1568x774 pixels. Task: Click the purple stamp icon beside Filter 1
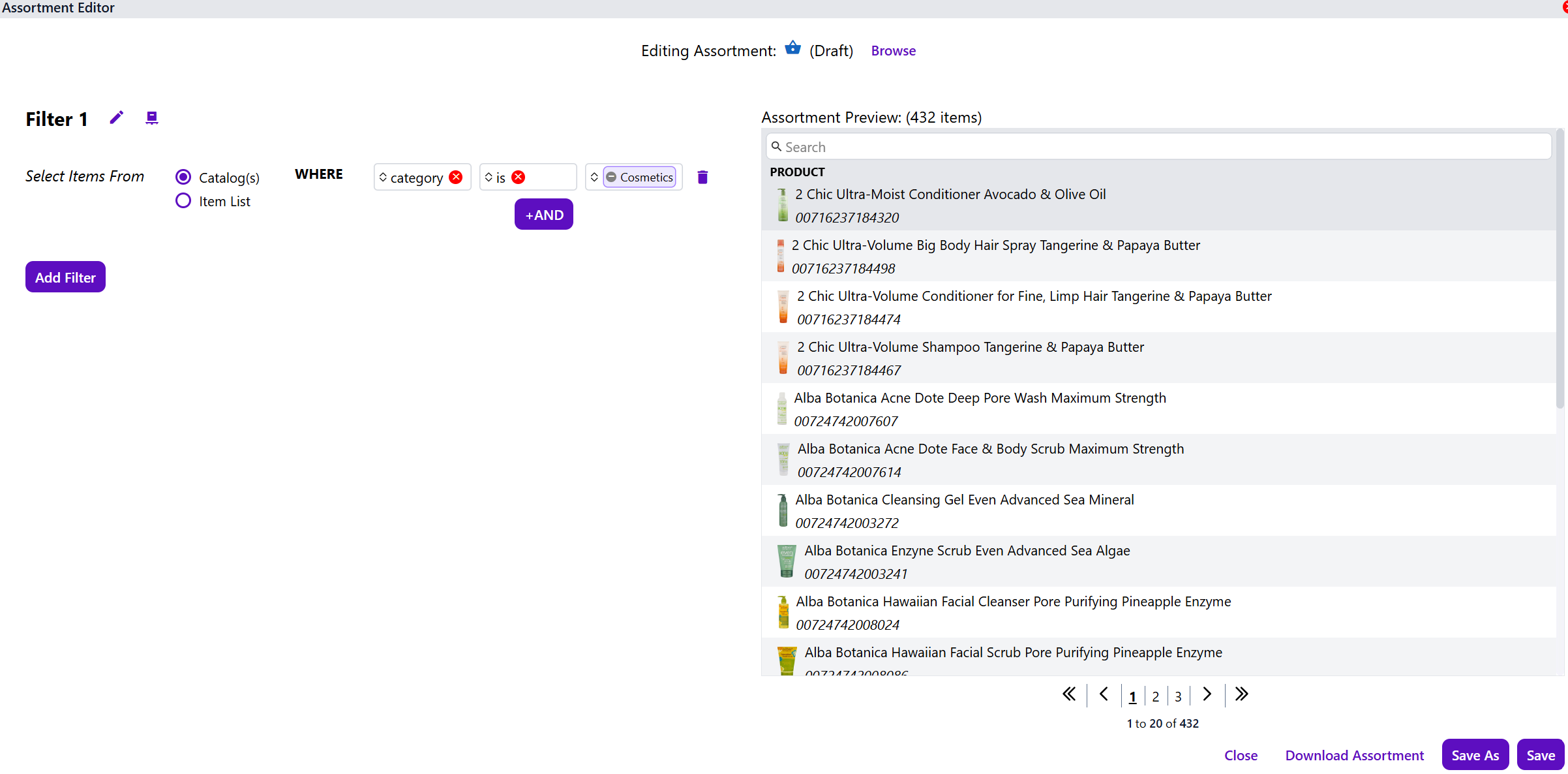coord(151,117)
